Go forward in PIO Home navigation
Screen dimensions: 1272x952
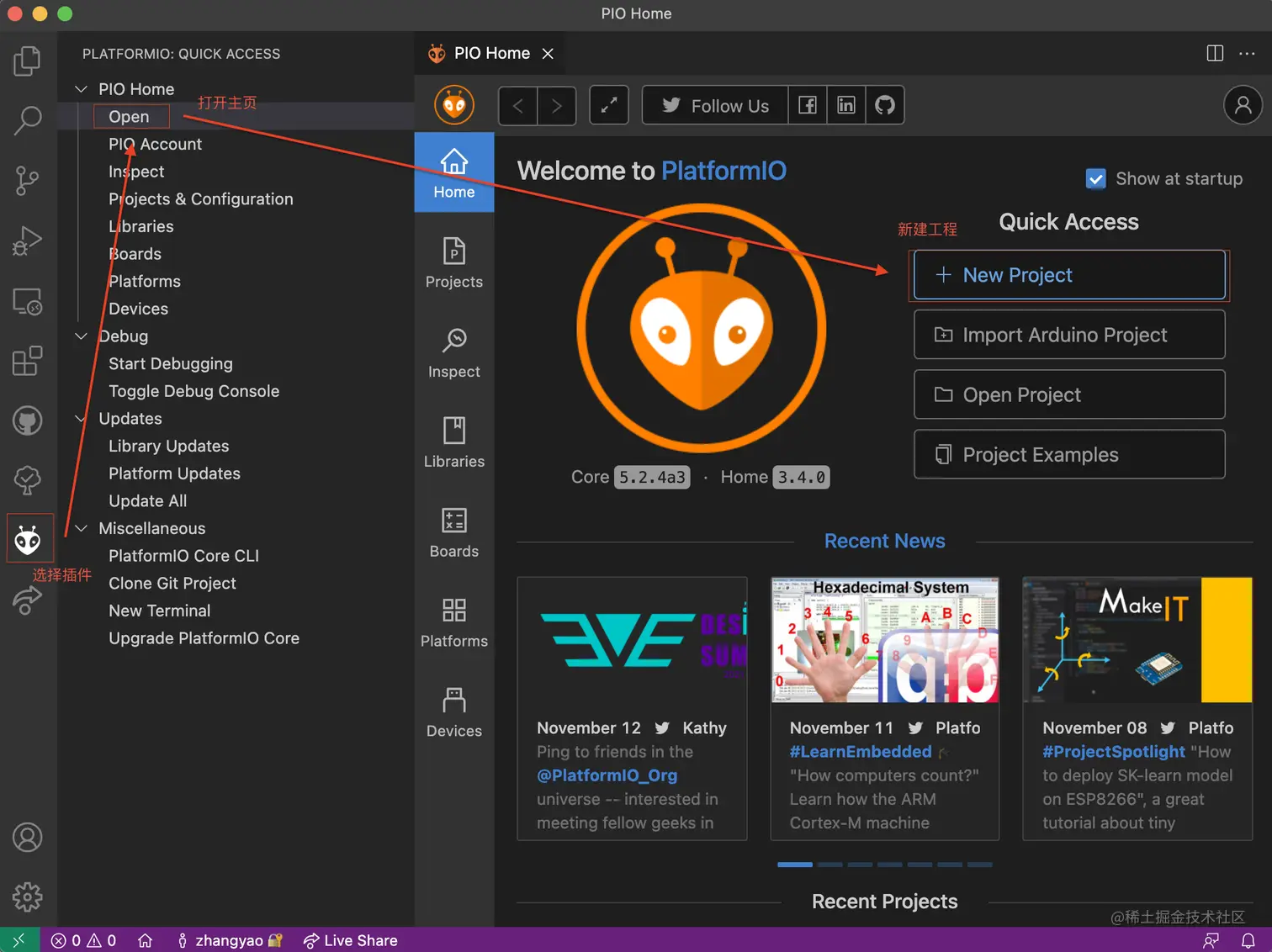pyautogui.click(x=557, y=106)
